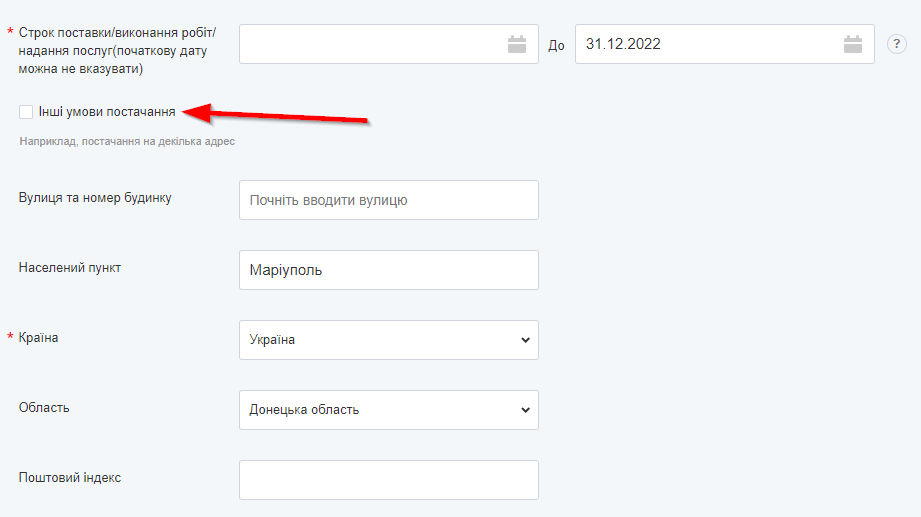Click the required 'Країна' field label

pyautogui.click(x=39, y=338)
